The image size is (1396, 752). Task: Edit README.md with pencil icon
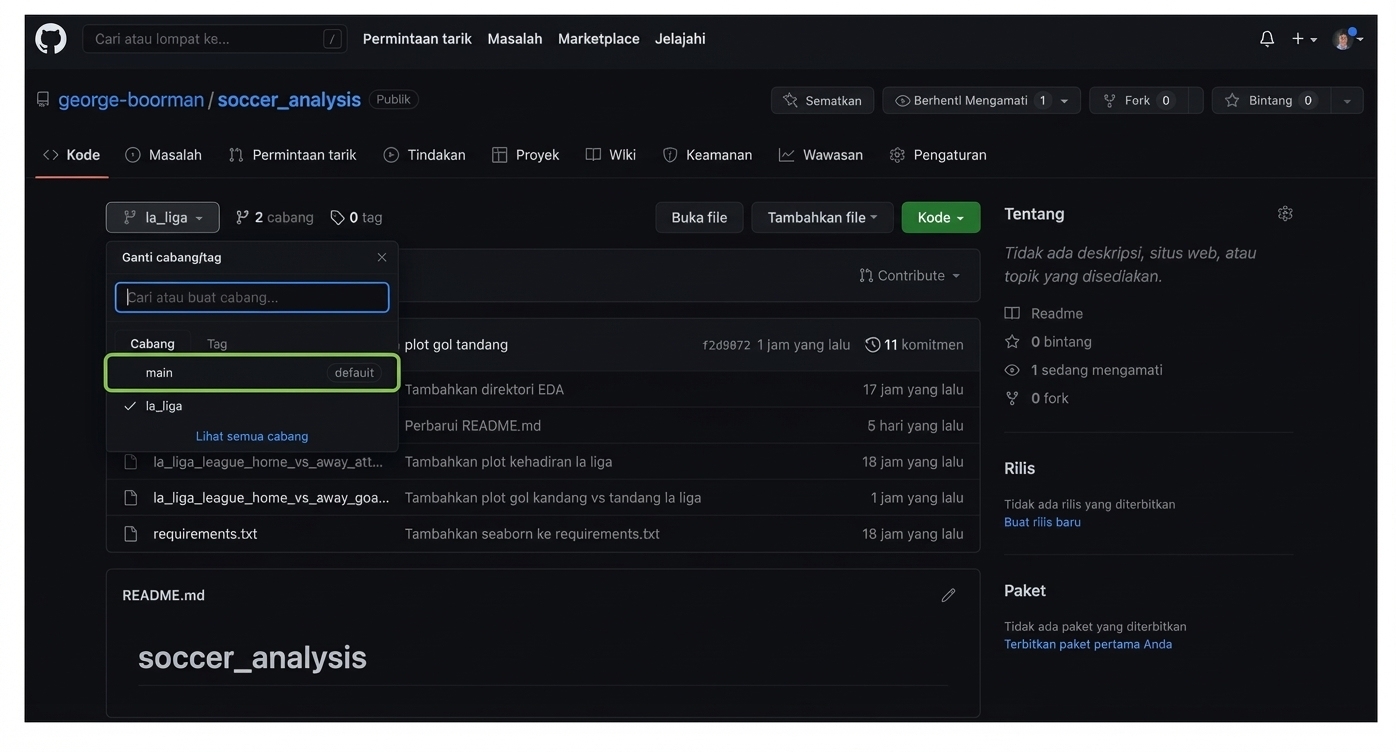pyautogui.click(x=948, y=595)
